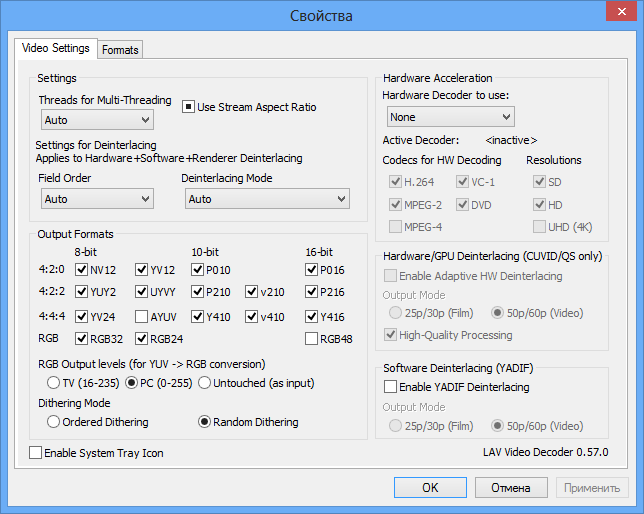Toggle Use Stream Aspect Ratio checkbox
The width and height of the screenshot is (644, 514).
click(x=188, y=107)
